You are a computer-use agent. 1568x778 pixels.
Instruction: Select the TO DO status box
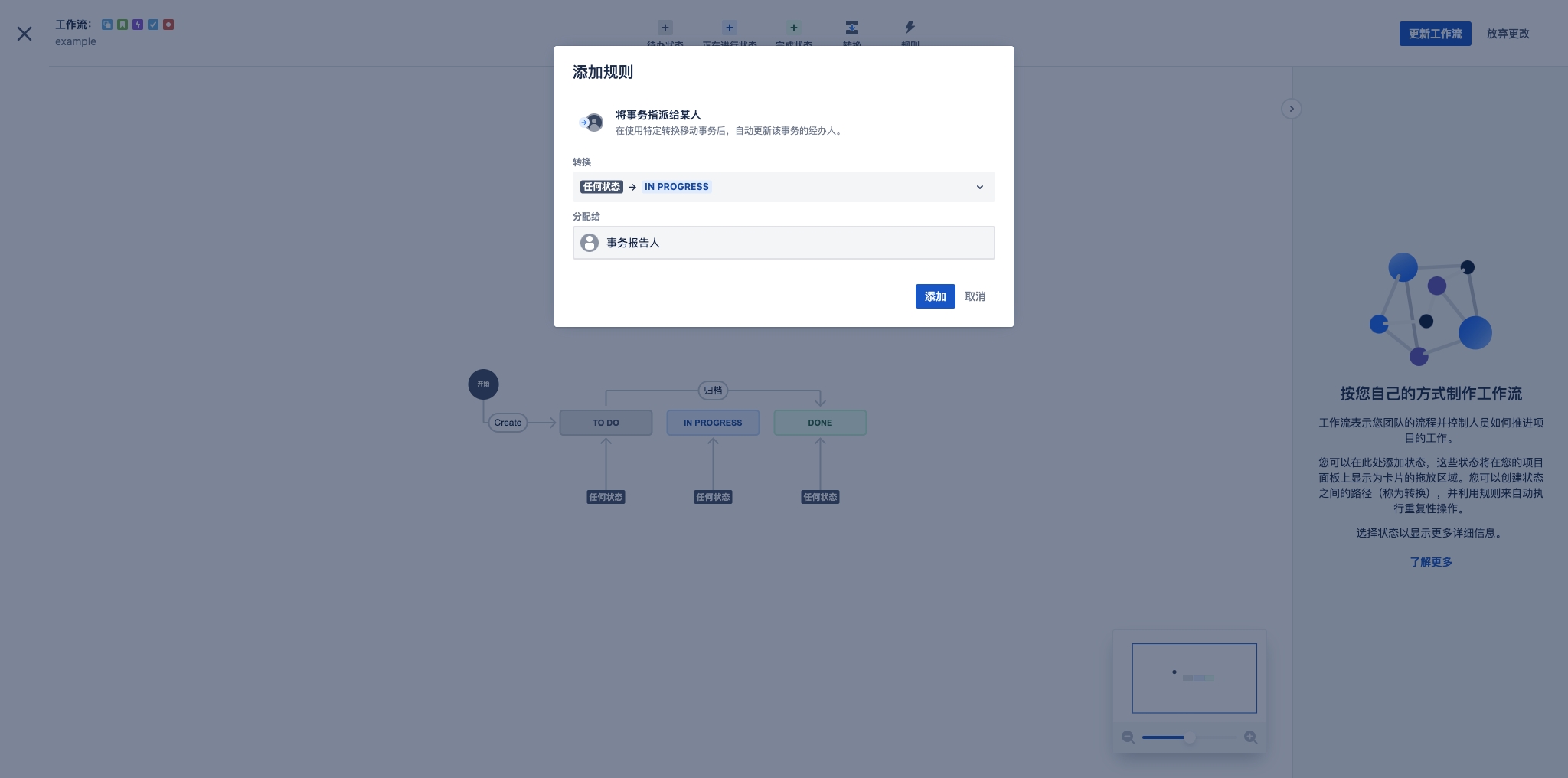pos(606,423)
